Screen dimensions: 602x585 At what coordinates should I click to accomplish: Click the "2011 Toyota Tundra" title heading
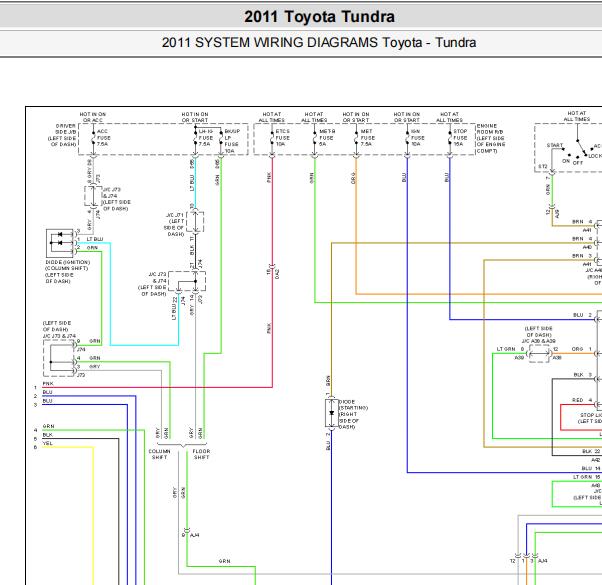click(x=319, y=17)
